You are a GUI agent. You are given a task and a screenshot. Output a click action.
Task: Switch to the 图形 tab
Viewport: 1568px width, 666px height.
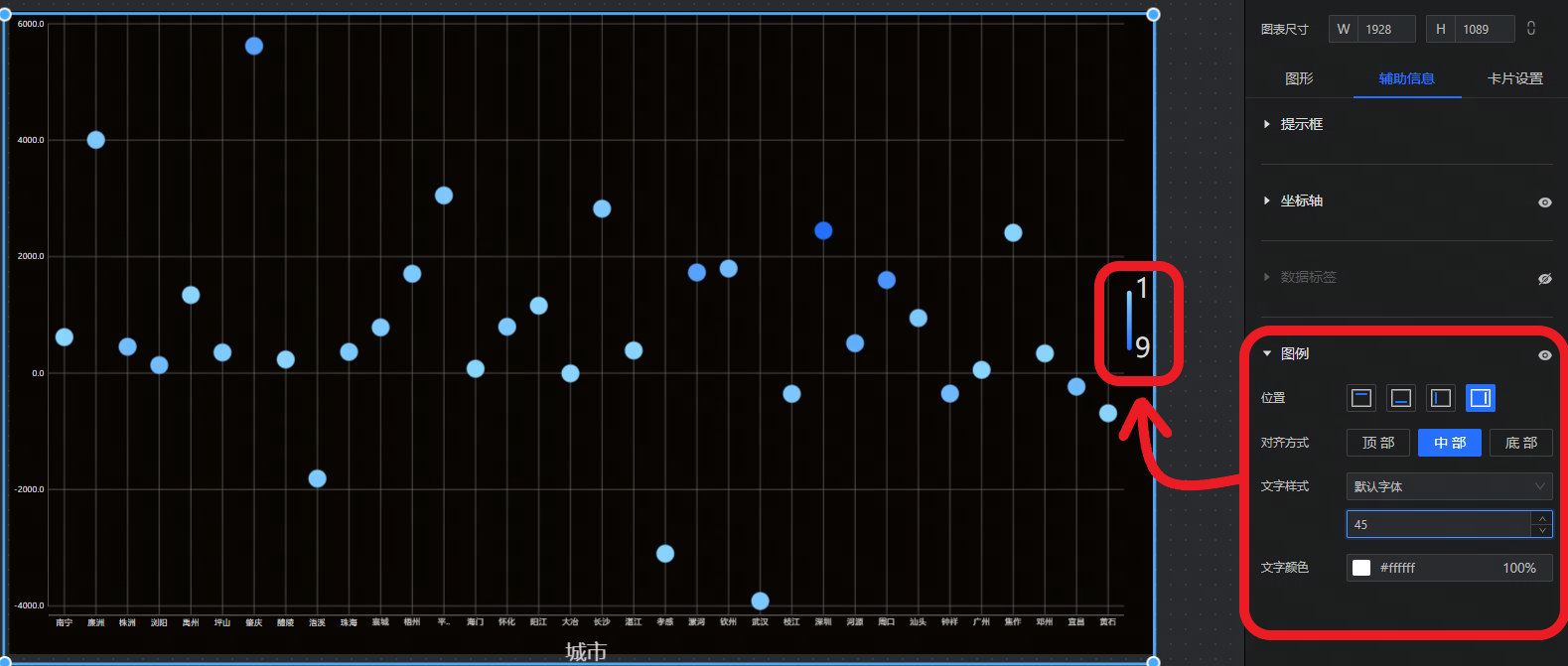1299,78
